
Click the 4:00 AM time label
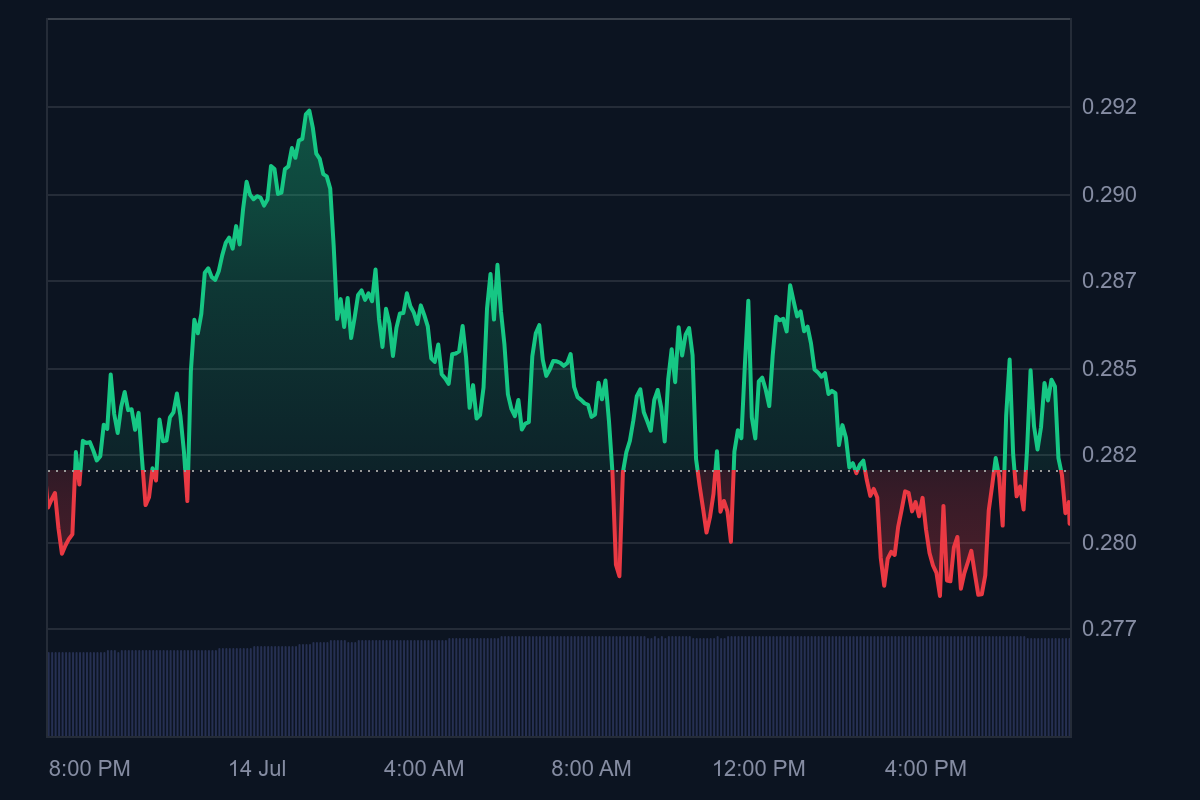coord(424,769)
